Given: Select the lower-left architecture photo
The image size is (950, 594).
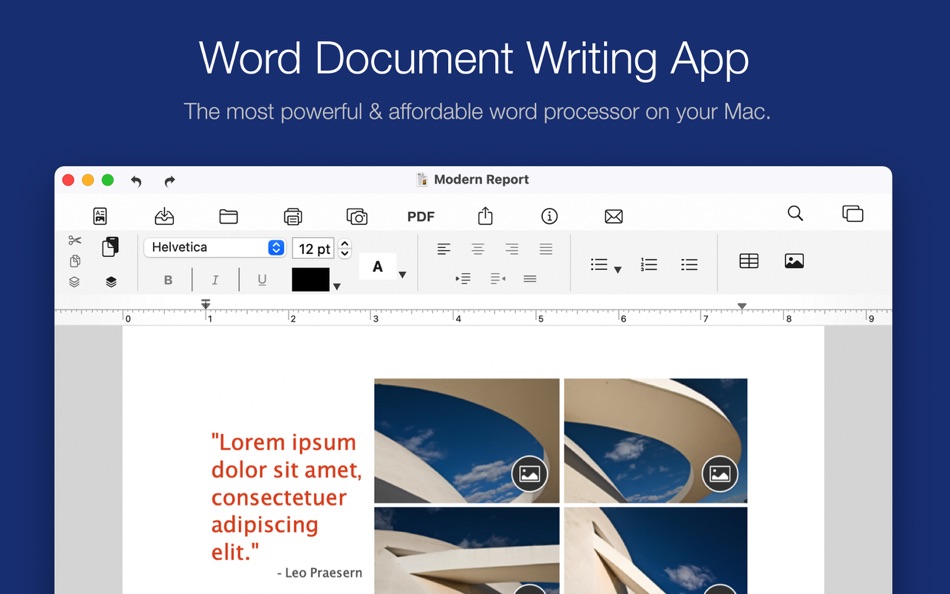Looking at the screenshot, I should pos(467,550).
